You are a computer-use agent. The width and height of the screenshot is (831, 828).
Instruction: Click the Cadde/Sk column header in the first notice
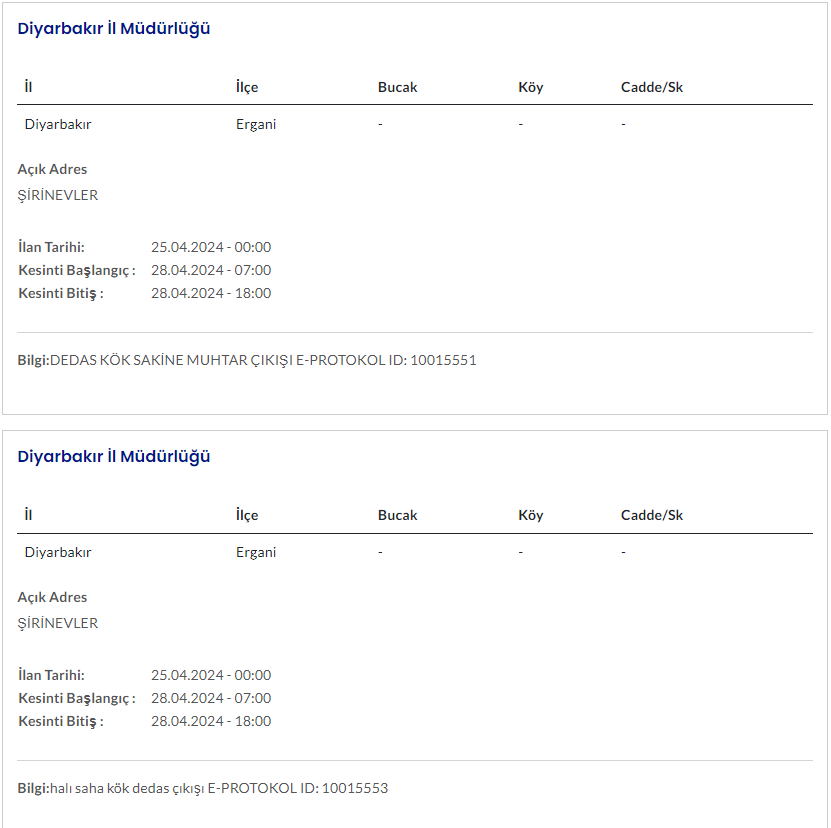(652, 87)
